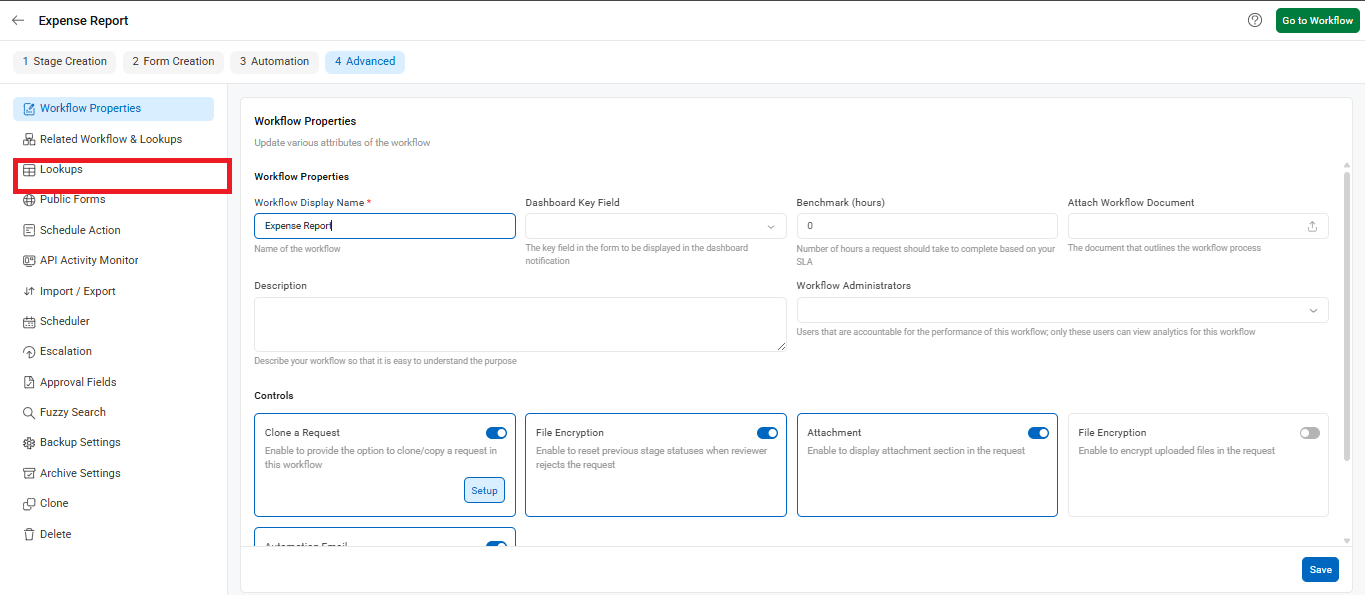Click the Related Workflow & Lookups icon
The height and width of the screenshot is (595, 1365).
click(29, 139)
